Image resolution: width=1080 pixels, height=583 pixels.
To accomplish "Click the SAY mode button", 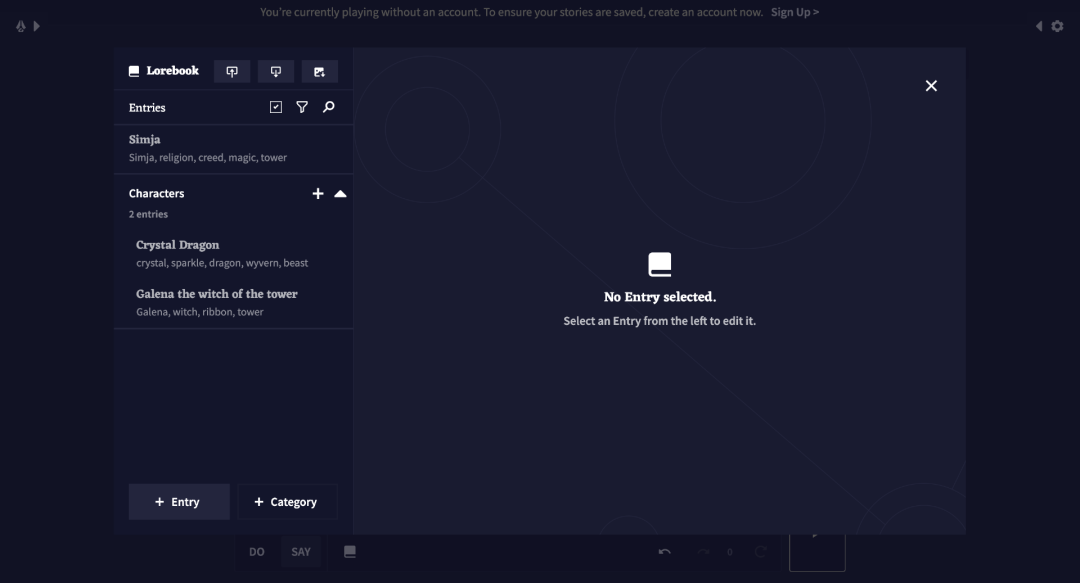I will coord(301,551).
